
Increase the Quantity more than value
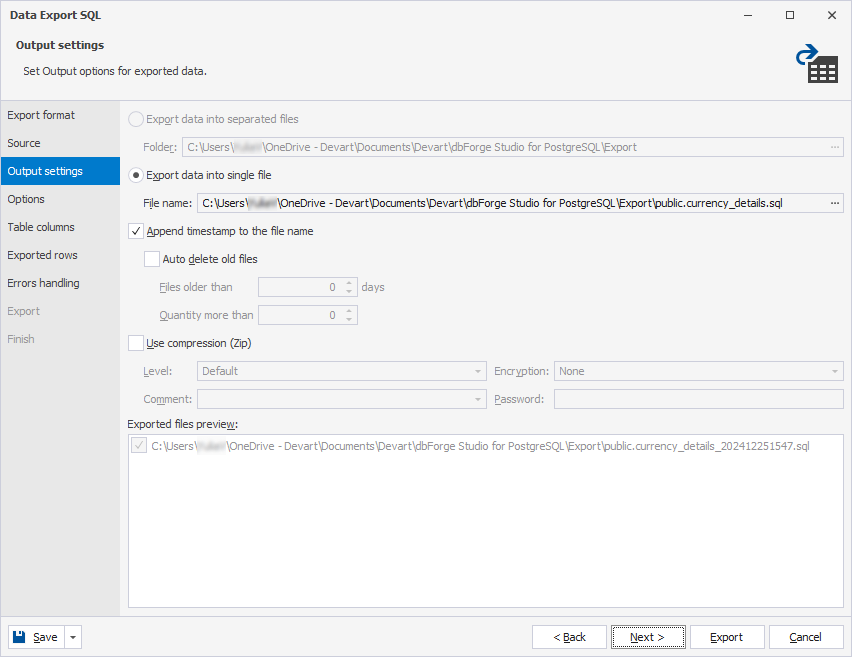tap(349, 311)
